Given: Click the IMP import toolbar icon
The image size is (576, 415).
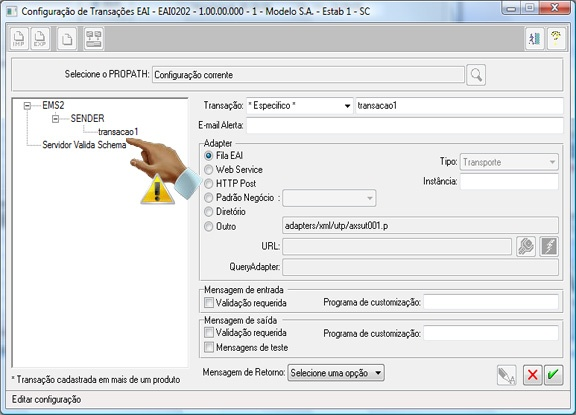Looking at the screenshot, I should coord(19,38).
